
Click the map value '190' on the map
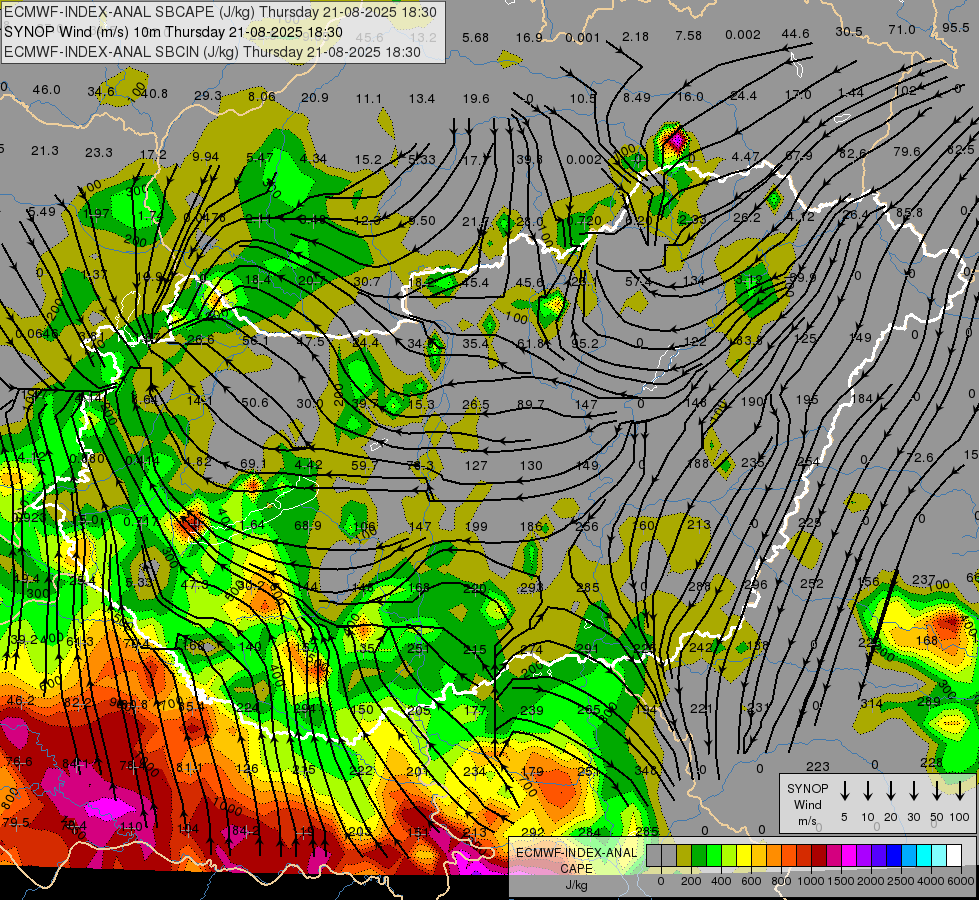[752, 402]
